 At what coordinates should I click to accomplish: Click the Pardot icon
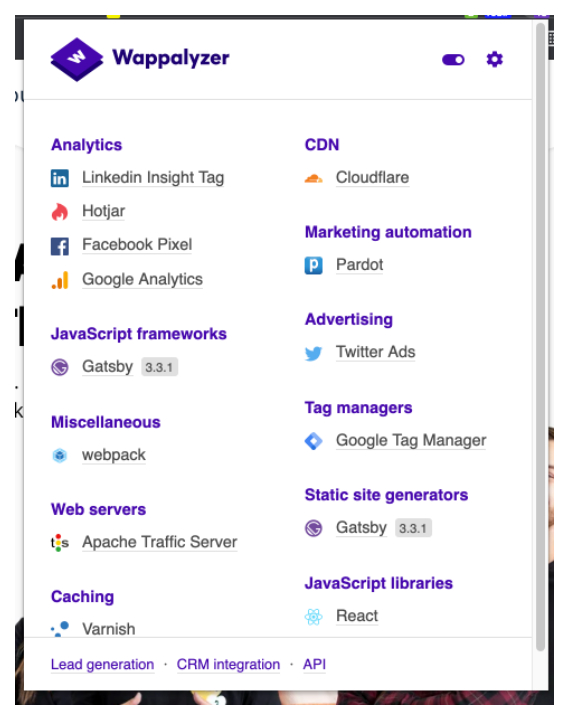click(x=313, y=265)
